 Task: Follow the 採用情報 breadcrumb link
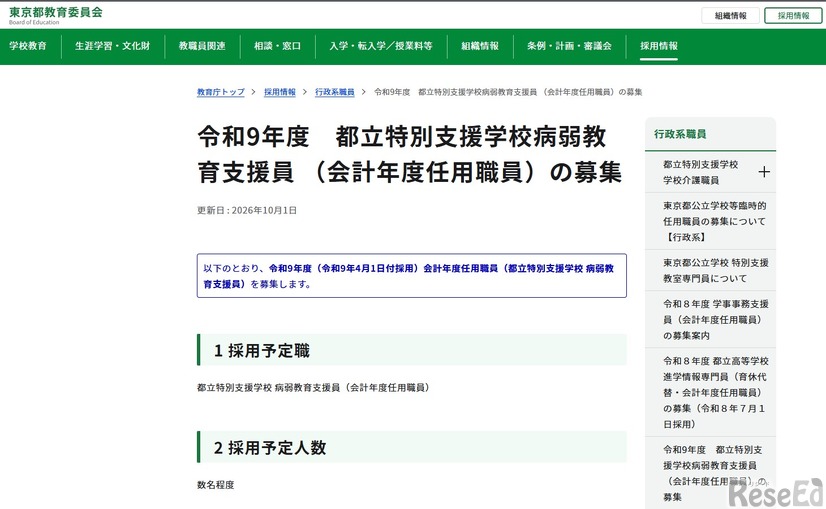[x=280, y=92]
